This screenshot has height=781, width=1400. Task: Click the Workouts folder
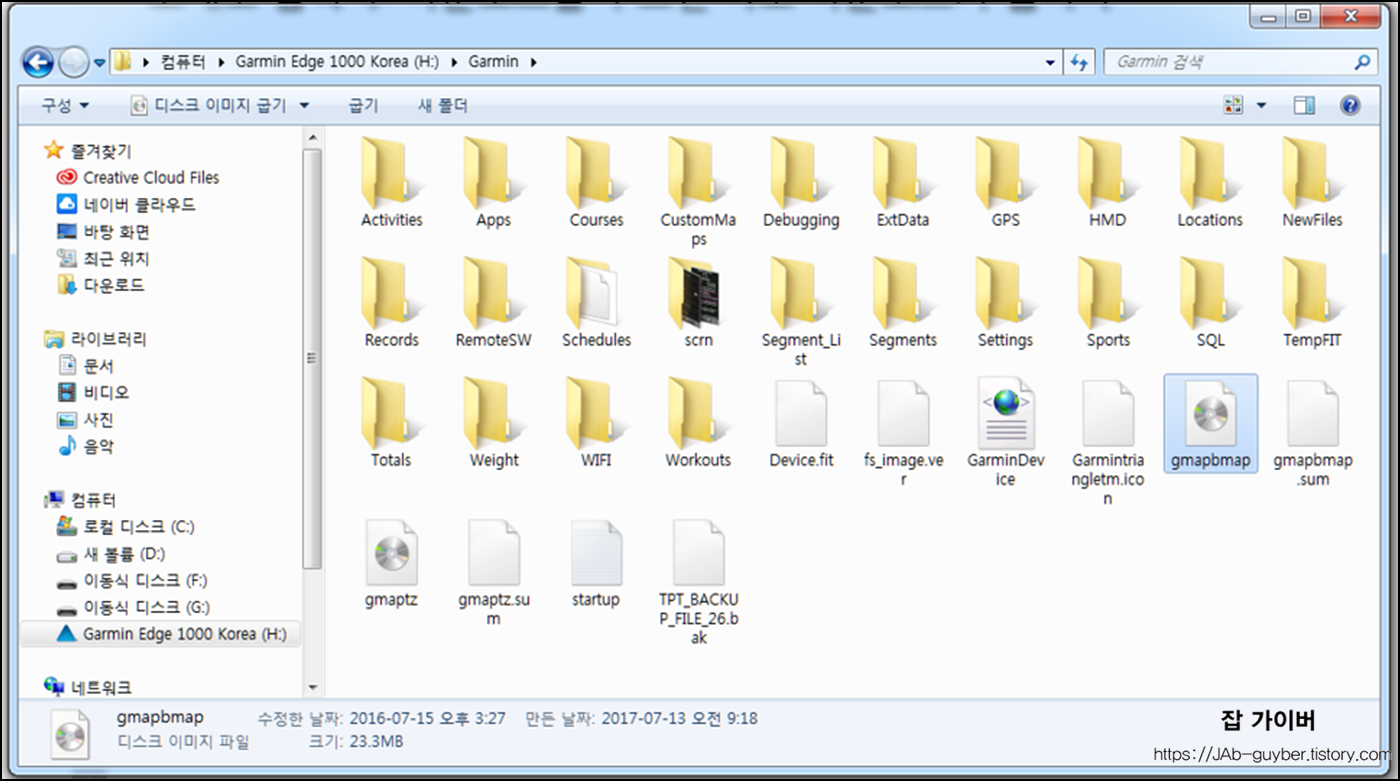pos(698,424)
